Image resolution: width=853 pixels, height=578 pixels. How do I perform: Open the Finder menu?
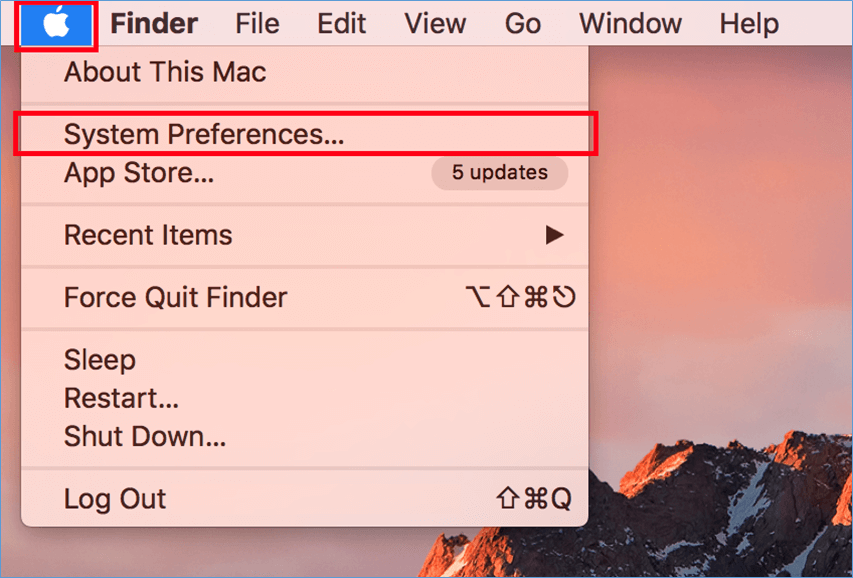tap(154, 24)
